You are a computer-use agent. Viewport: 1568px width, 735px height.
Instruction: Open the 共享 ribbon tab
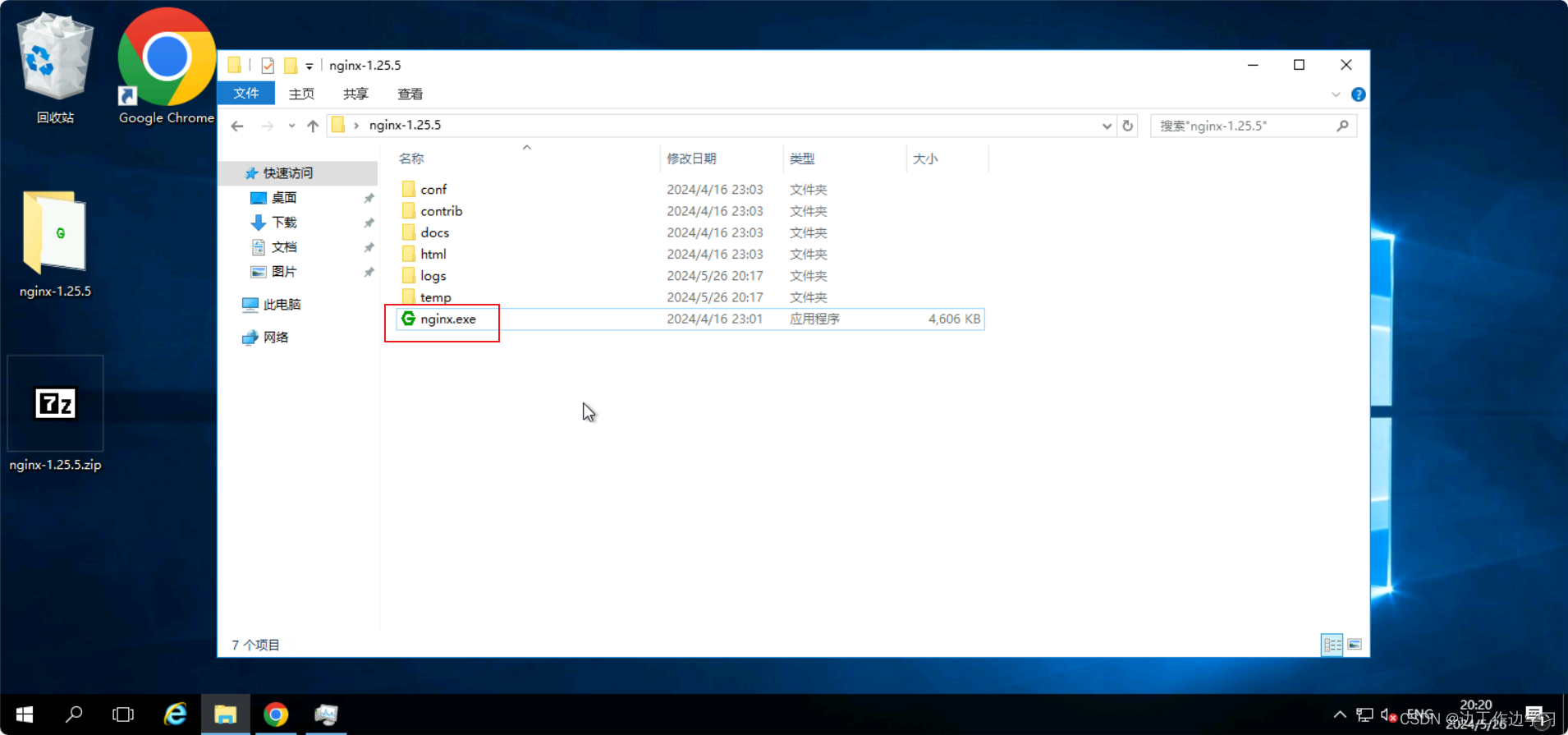click(355, 94)
